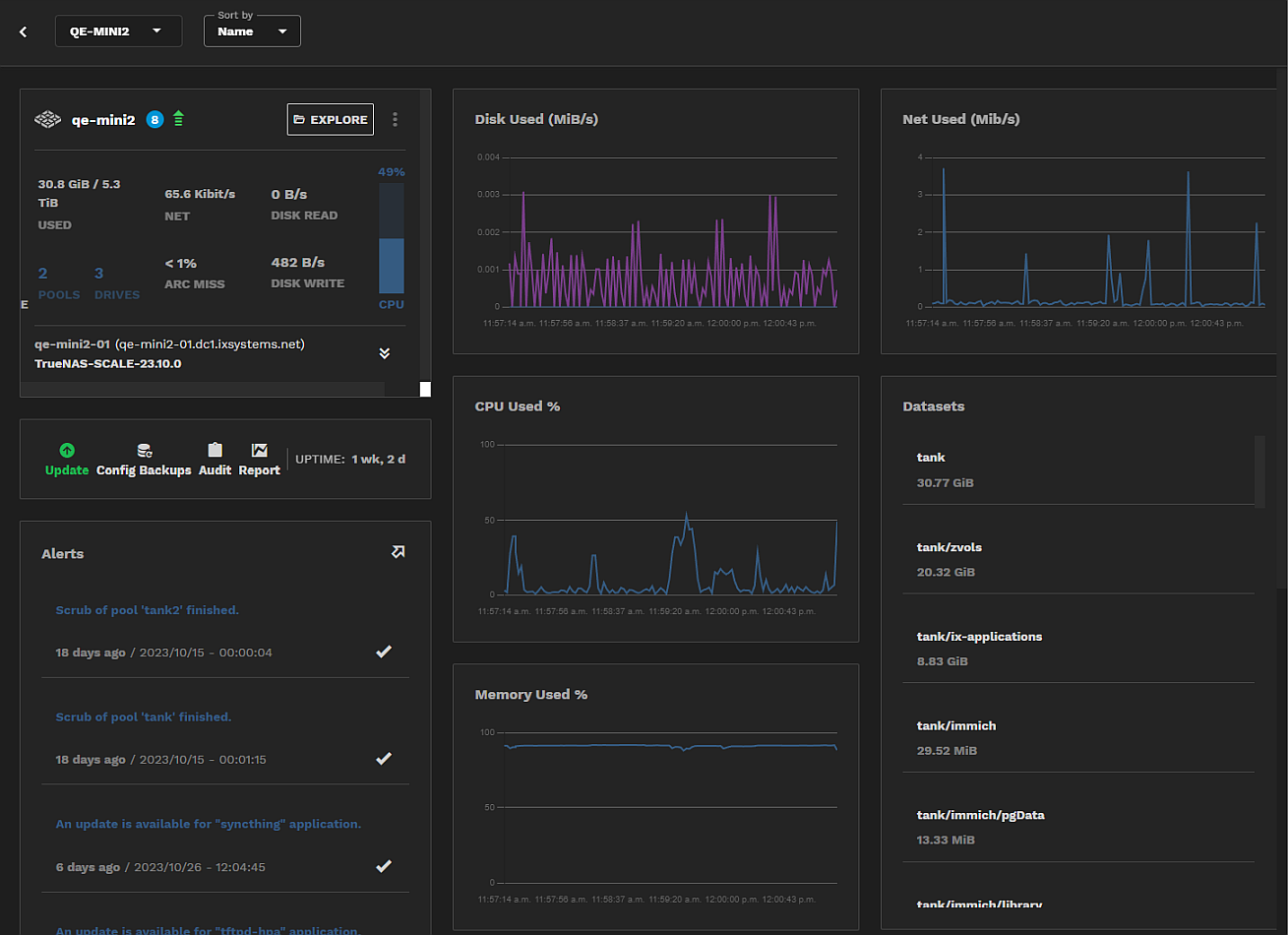Click the Datasets list scrollbar
This screenshot has height=935, width=1288.
pos(1259,471)
